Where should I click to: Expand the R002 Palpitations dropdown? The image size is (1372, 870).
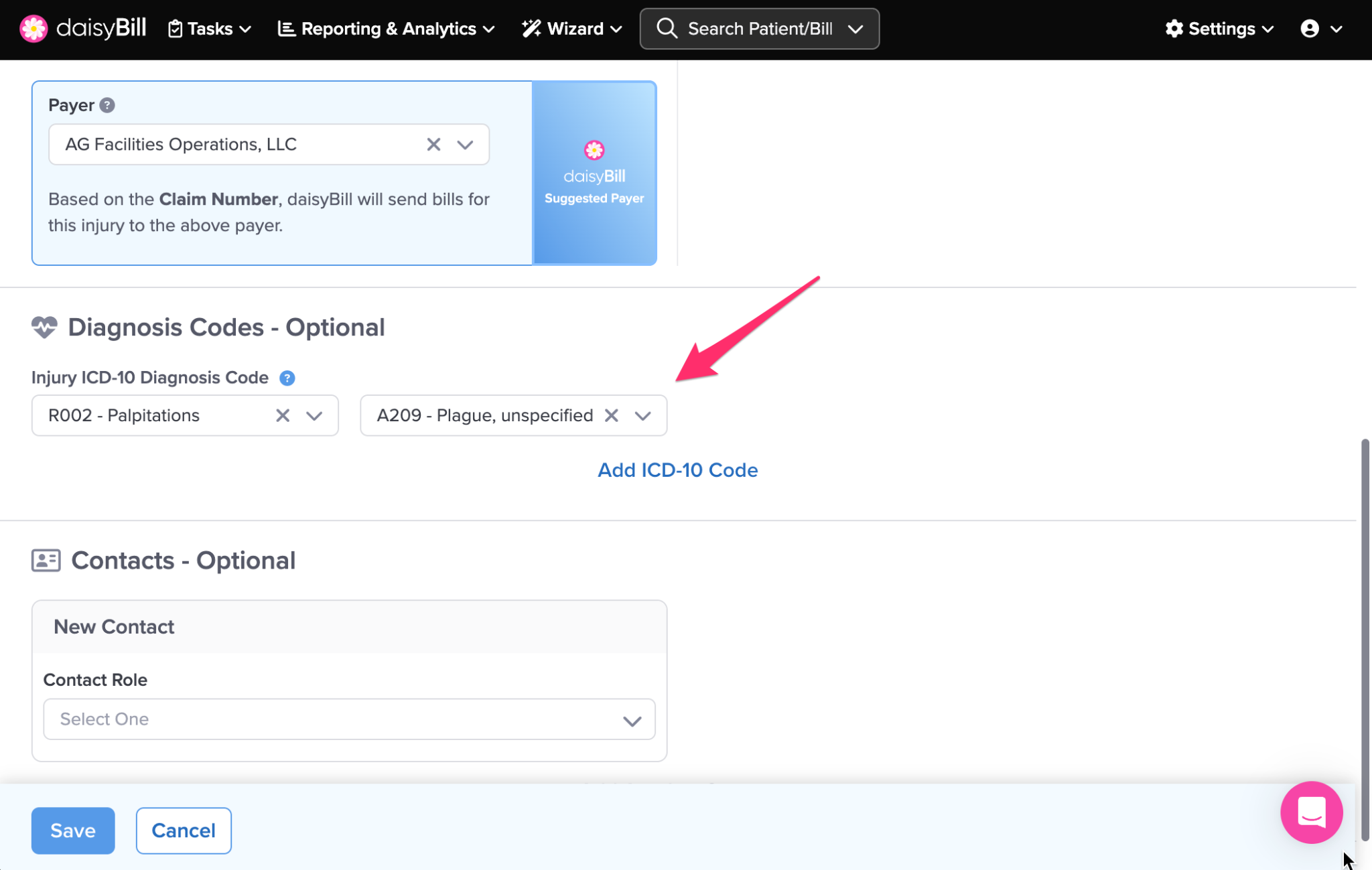click(x=314, y=416)
